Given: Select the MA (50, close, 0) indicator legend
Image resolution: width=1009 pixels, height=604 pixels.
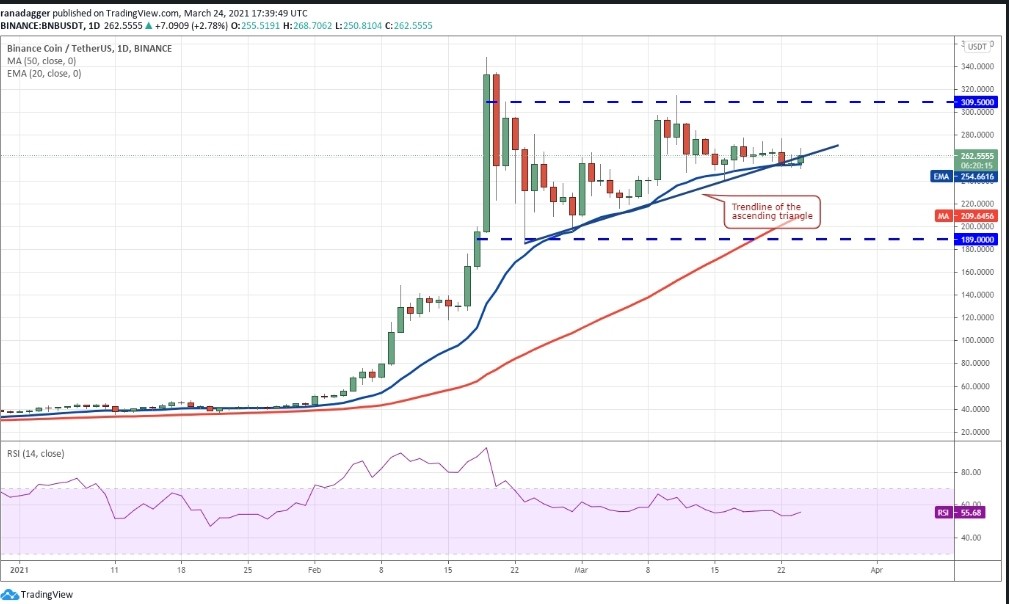Looking at the screenshot, I should click(x=41, y=61).
